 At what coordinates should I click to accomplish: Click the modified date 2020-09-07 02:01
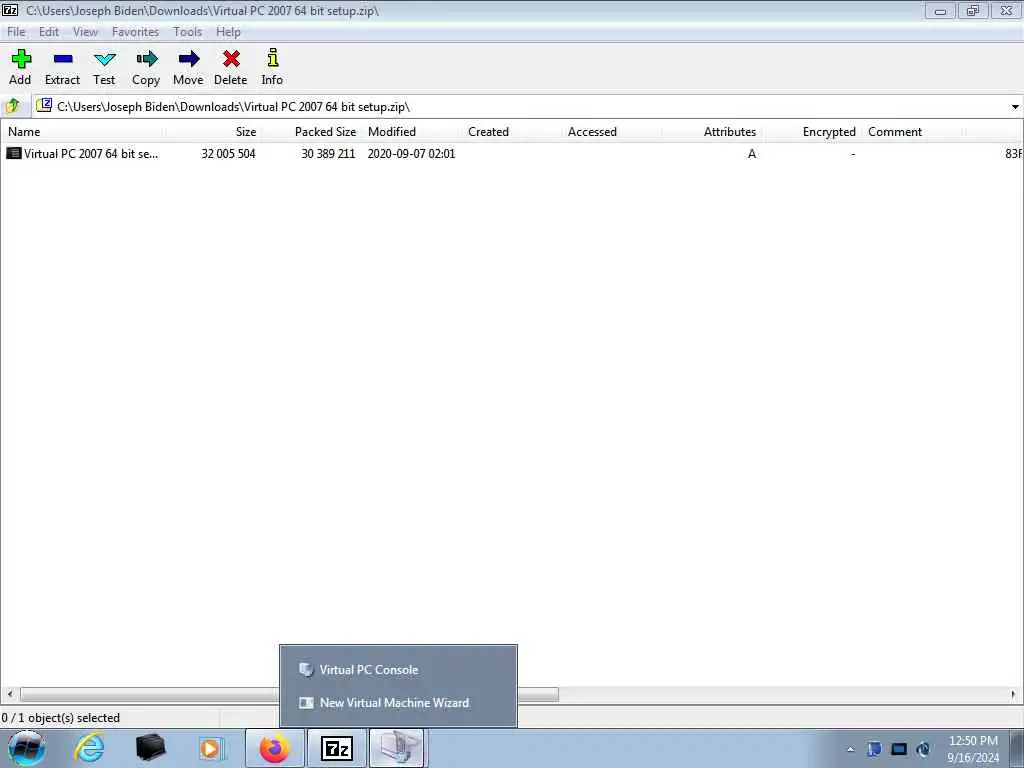tap(411, 153)
